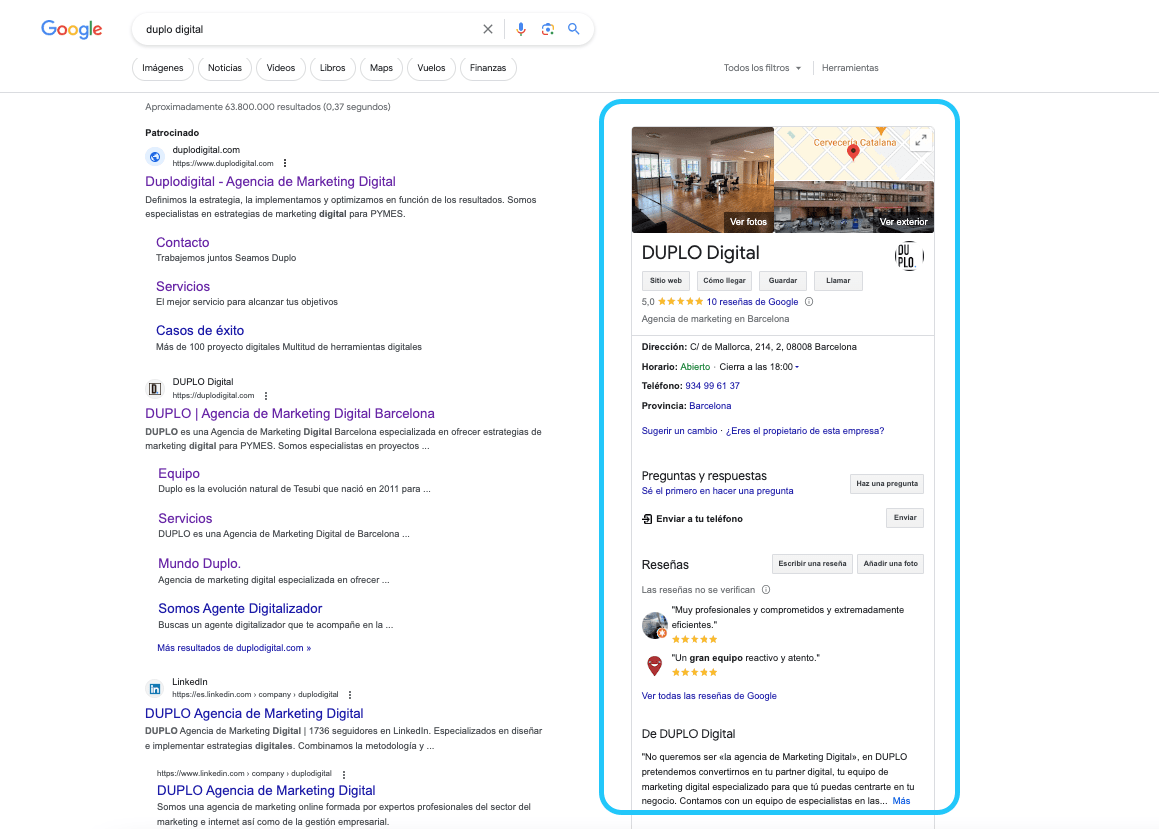This screenshot has width=1159, height=829.
Task: Expand the map with the fullscreen arrows icon
Action: pos(921,140)
